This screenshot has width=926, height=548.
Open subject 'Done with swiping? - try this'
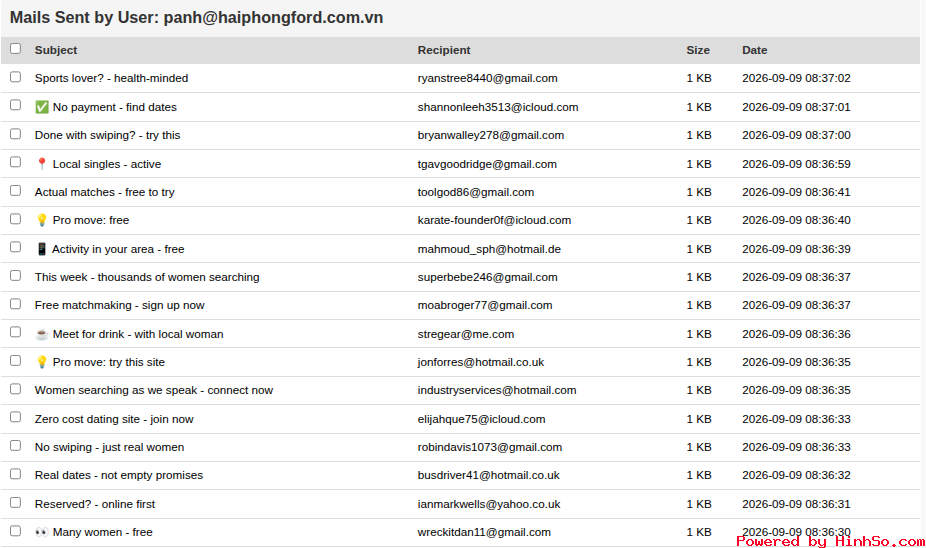[x=107, y=135]
